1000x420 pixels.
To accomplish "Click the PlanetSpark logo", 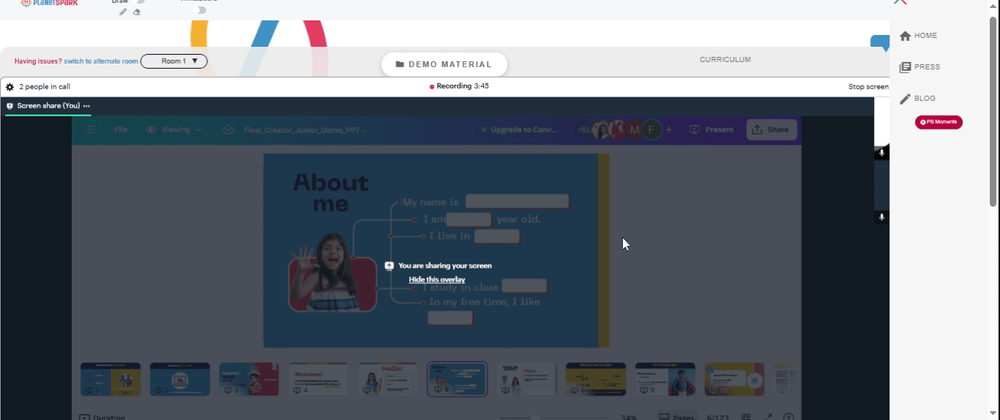I will (48, 3).
